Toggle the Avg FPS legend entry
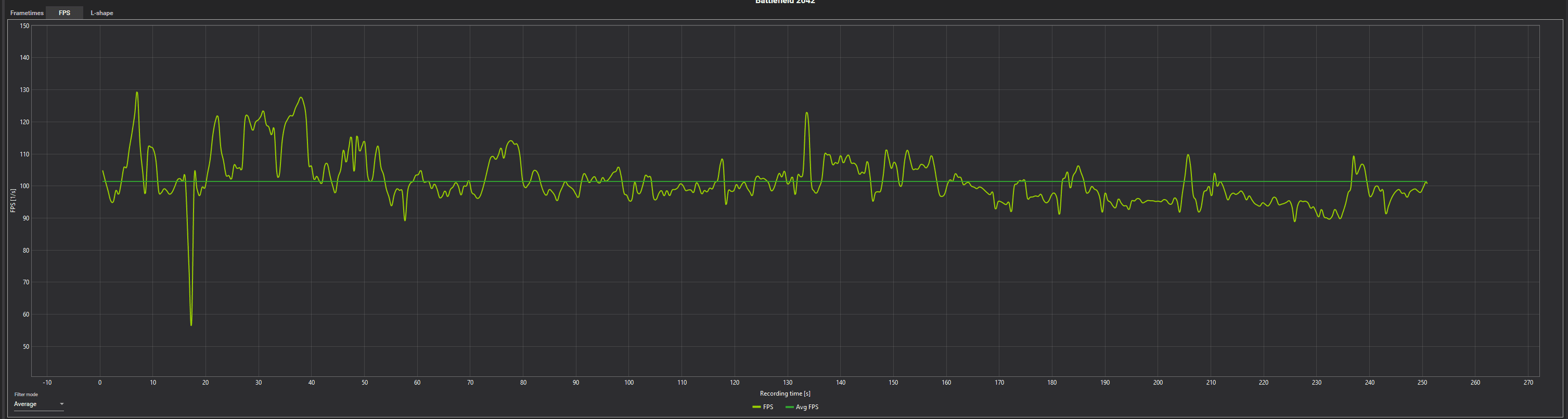Screen dimensions: 1568x419 click(x=802, y=407)
